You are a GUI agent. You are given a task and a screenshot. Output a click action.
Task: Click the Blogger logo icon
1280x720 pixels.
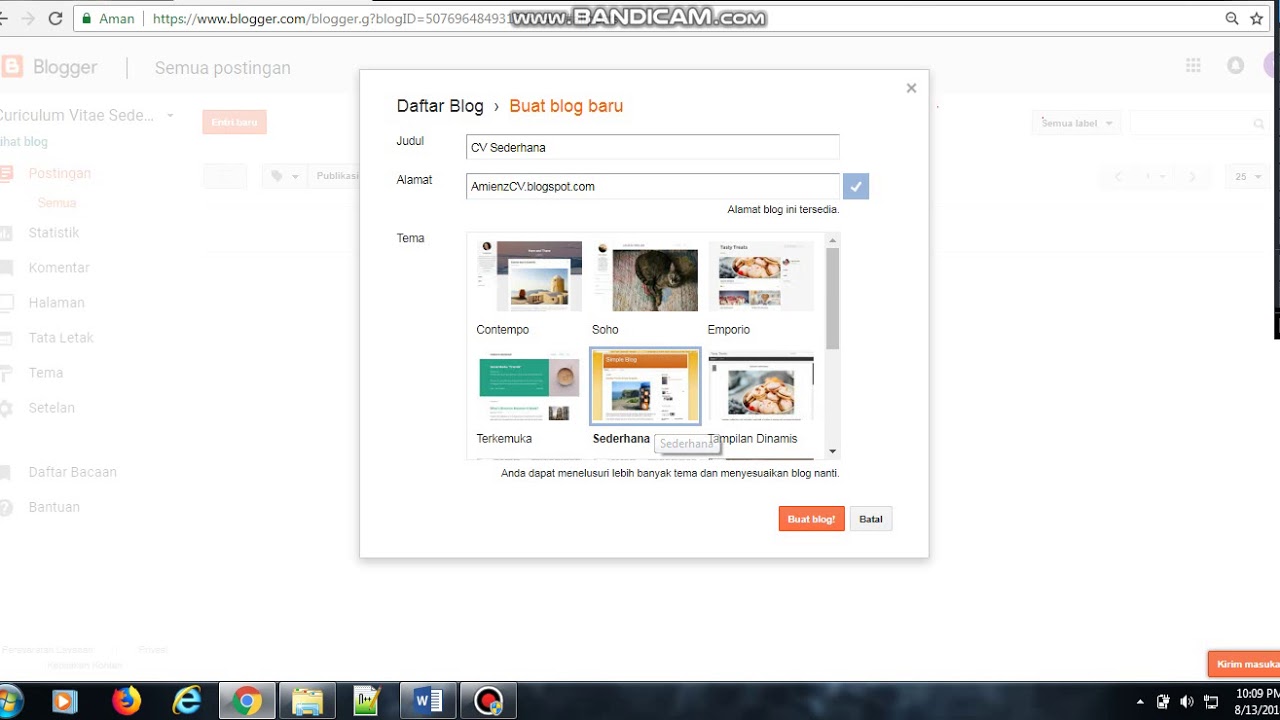tap(11, 67)
